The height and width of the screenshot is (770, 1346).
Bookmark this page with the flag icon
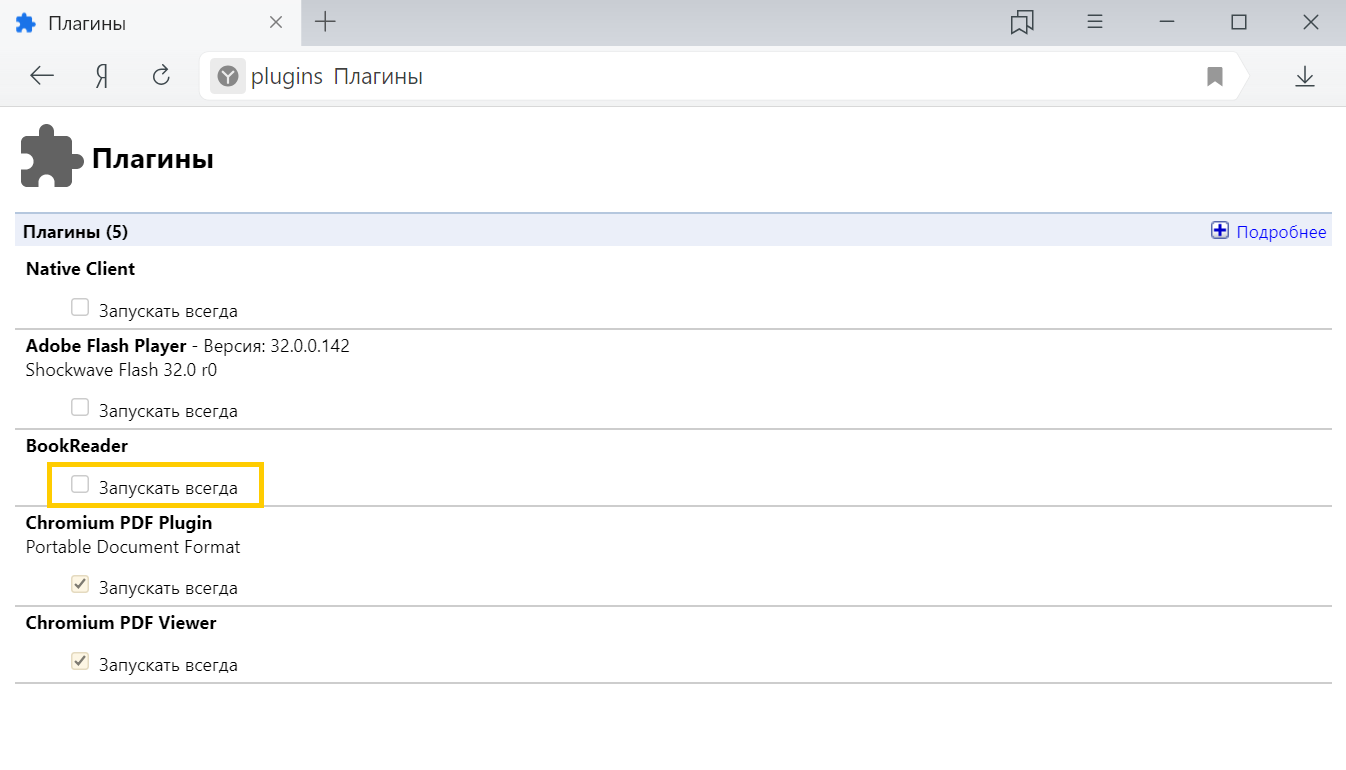click(x=1215, y=76)
